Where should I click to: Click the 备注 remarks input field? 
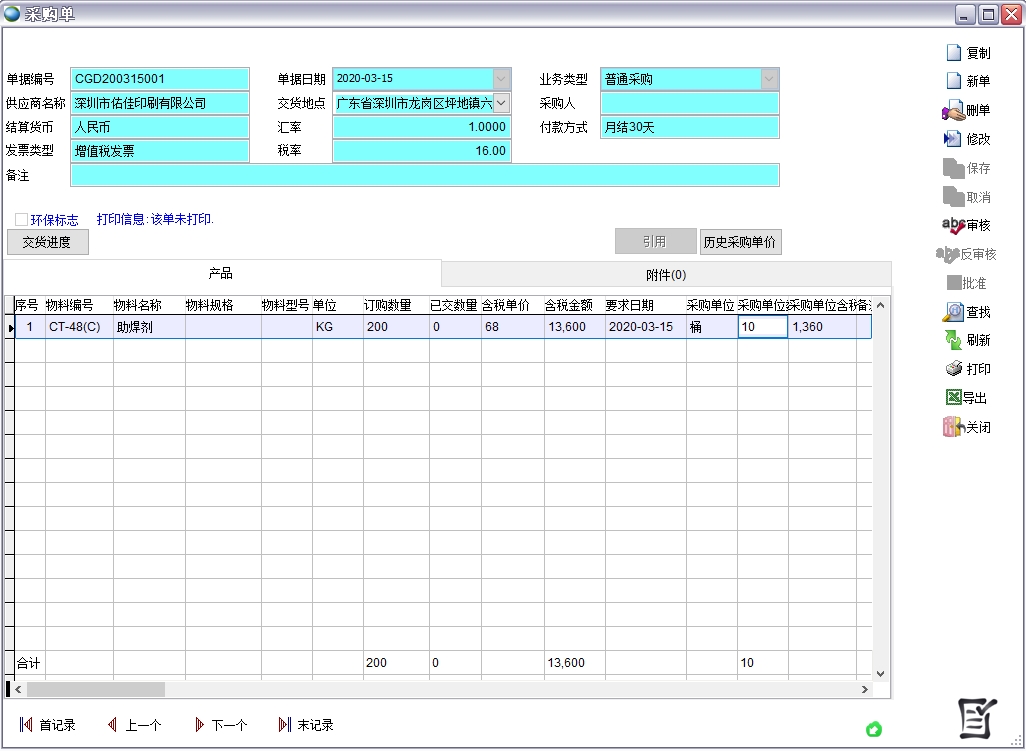click(424, 175)
